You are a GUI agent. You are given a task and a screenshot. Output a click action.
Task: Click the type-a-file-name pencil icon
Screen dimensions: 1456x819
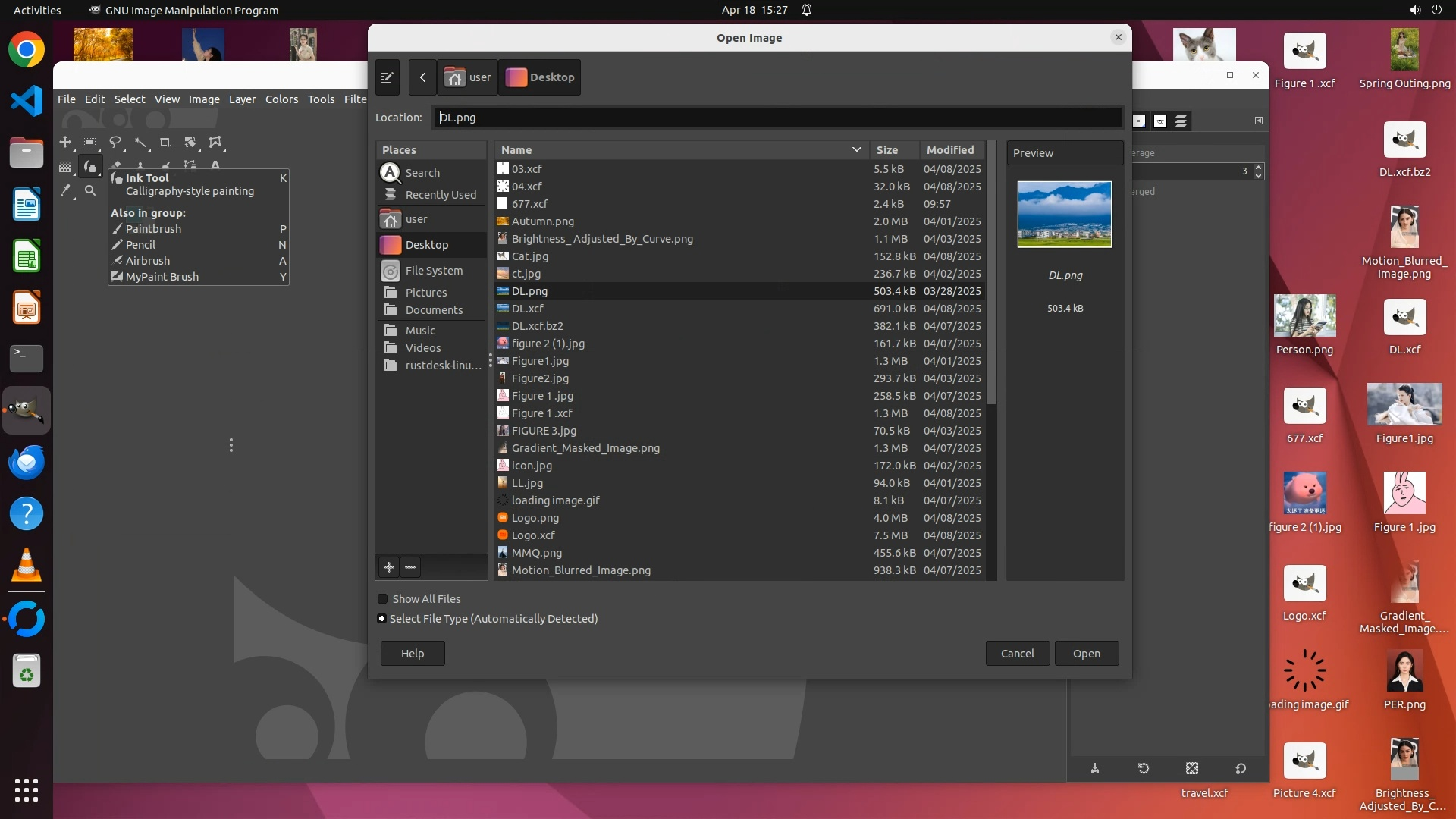[387, 77]
